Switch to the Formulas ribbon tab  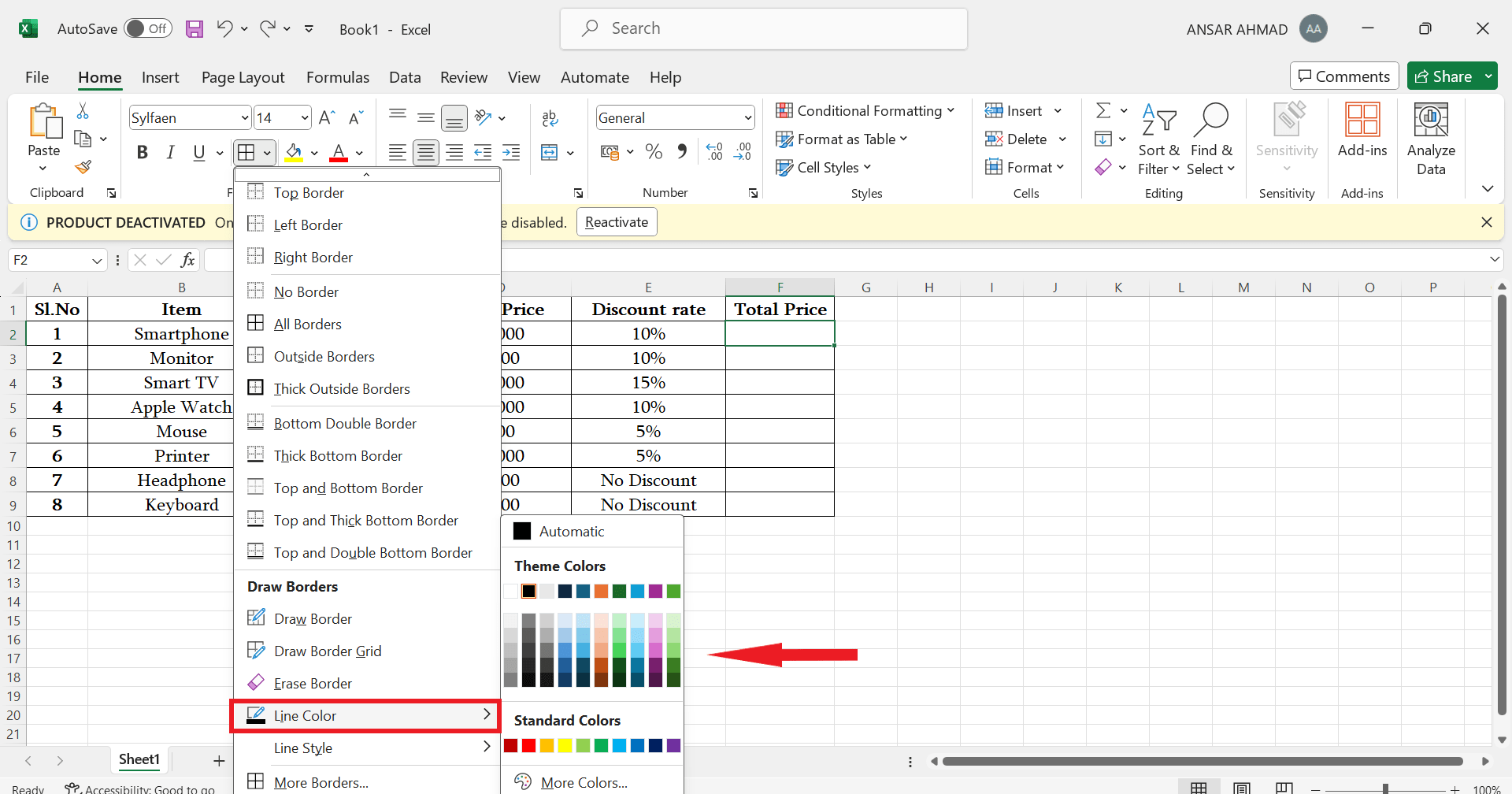click(x=337, y=77)
